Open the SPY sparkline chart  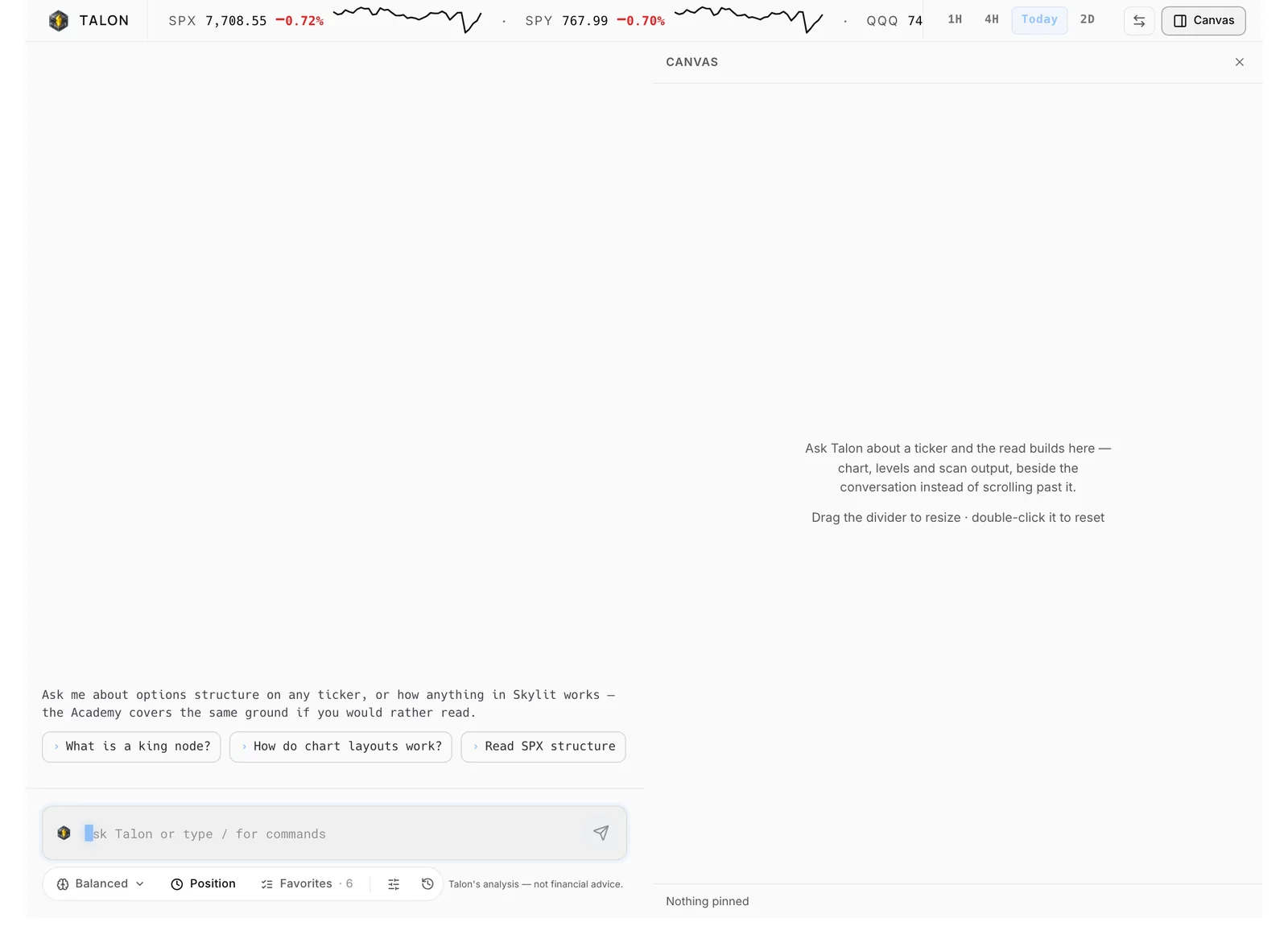click(x=749, y=19)
